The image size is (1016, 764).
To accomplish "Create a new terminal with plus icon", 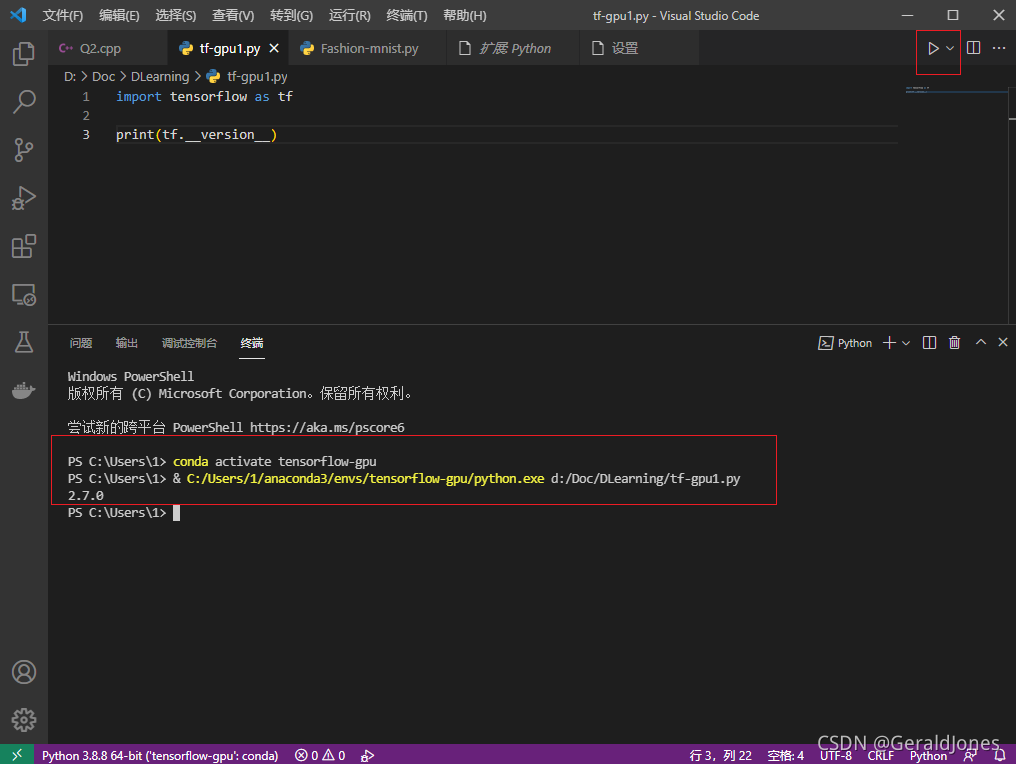I will click(890, 343).
